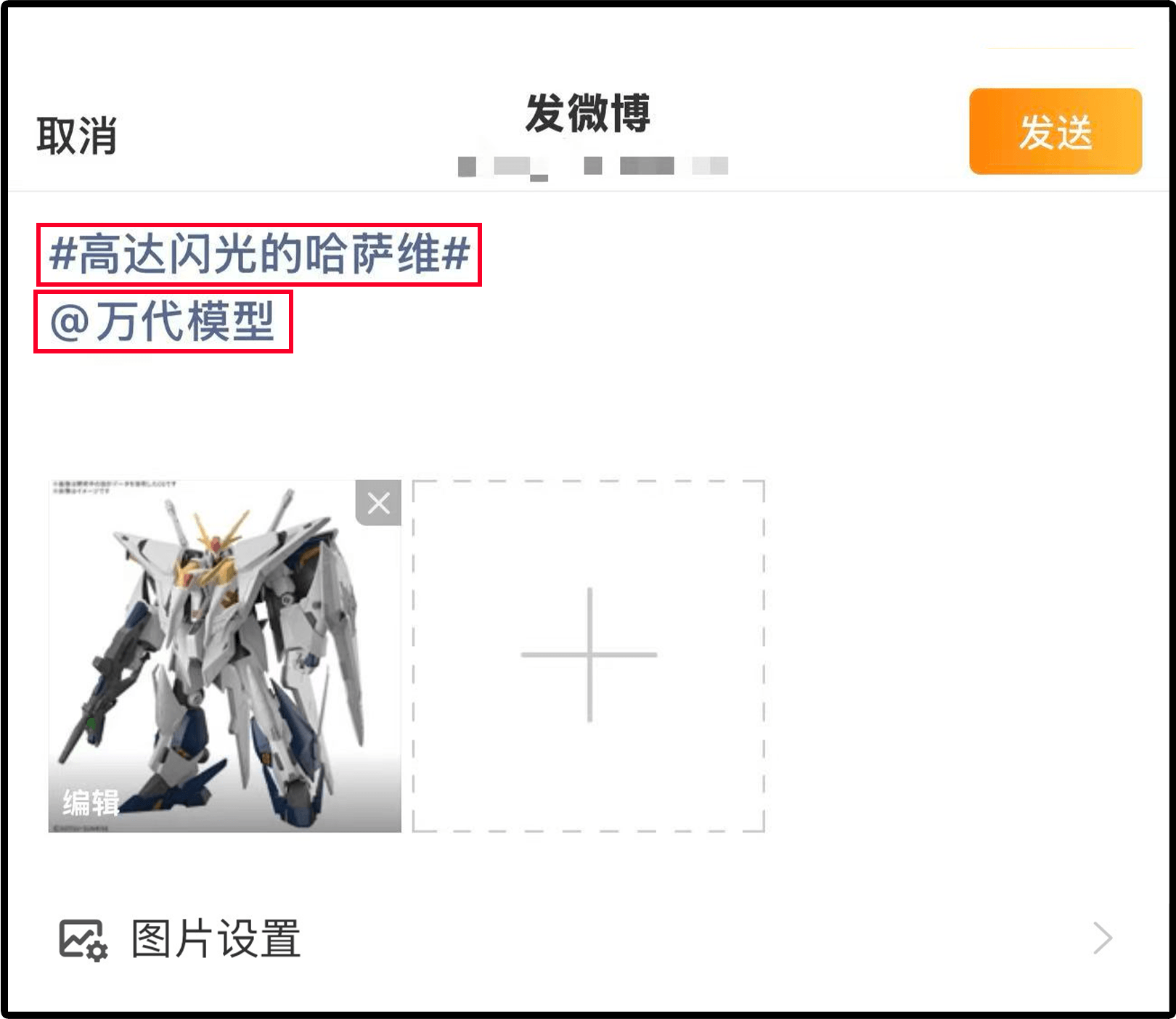Remove the attached Gundam image with X

coord(378,502)
